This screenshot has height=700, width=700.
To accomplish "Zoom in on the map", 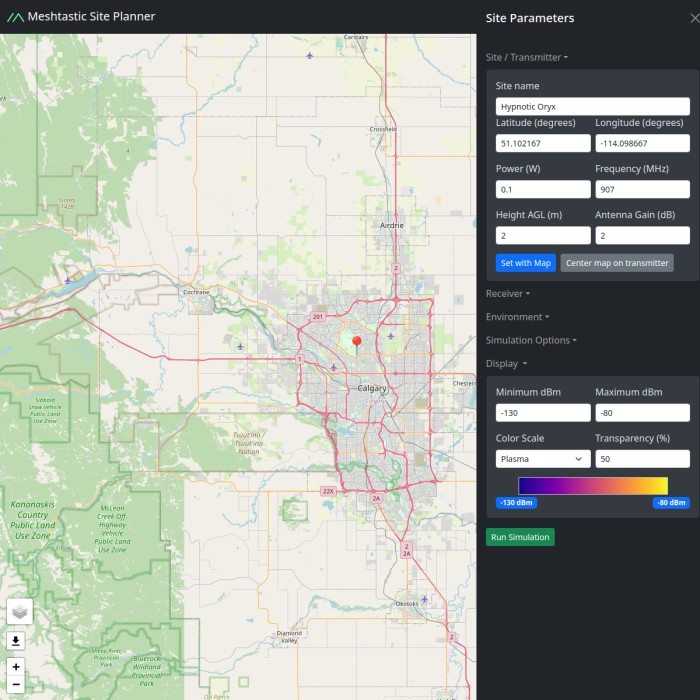I will point(16,666).
